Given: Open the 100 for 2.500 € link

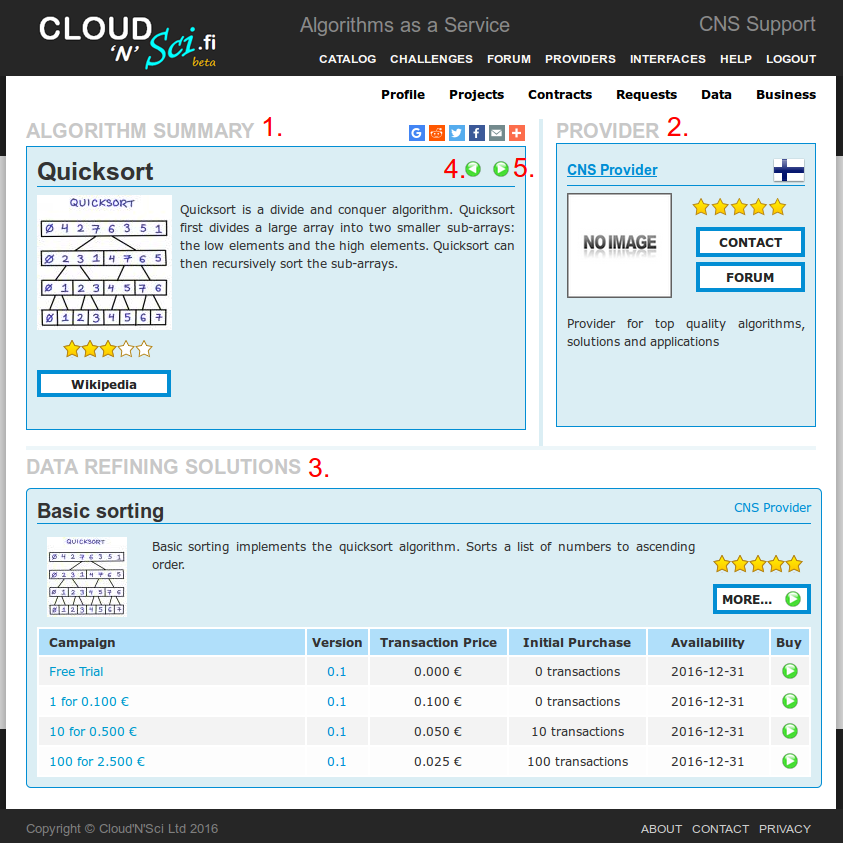Looking at the screenshot, I should click(97, 762).
